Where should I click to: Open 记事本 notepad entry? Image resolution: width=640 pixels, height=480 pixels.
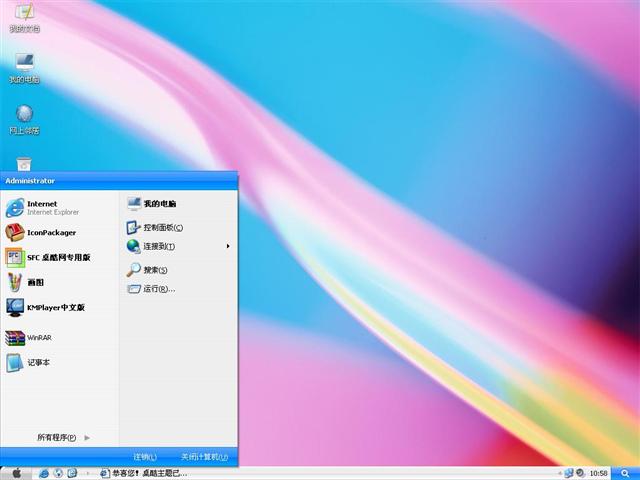click(60, 362)
